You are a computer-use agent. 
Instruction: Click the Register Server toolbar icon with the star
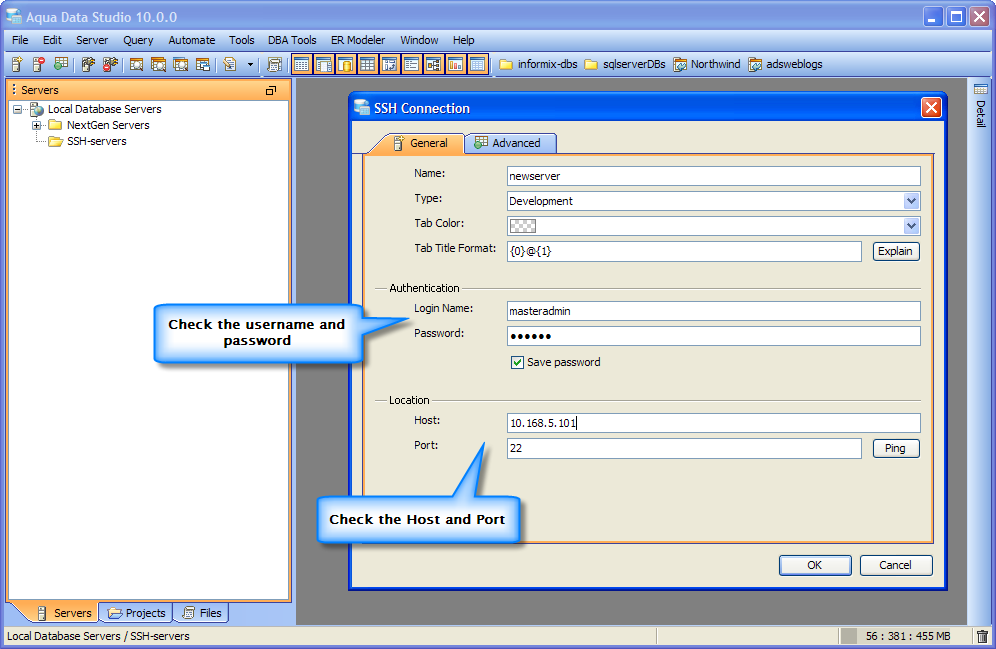coord(17,64)
